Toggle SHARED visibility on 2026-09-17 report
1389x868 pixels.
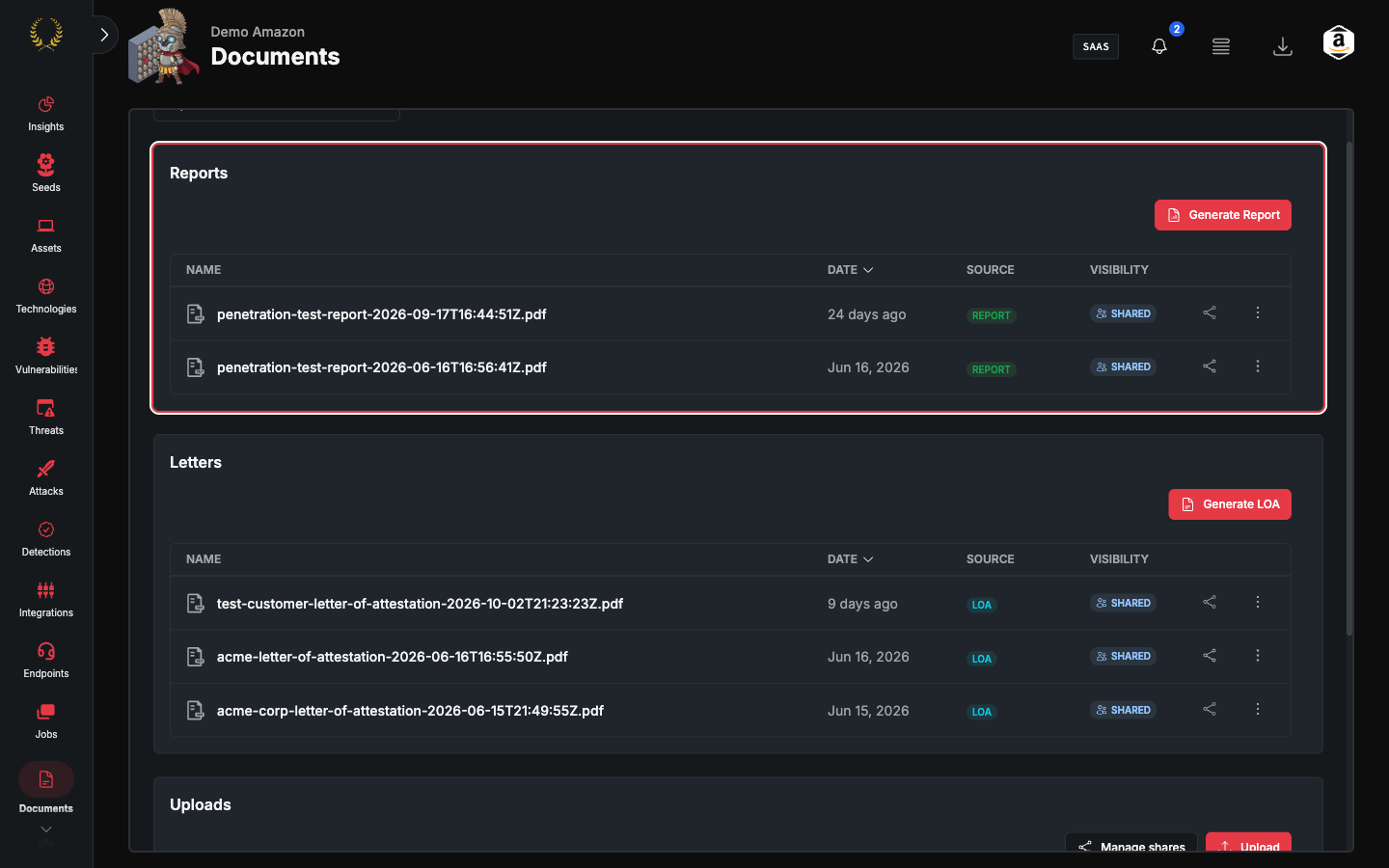click(1124, 313)
